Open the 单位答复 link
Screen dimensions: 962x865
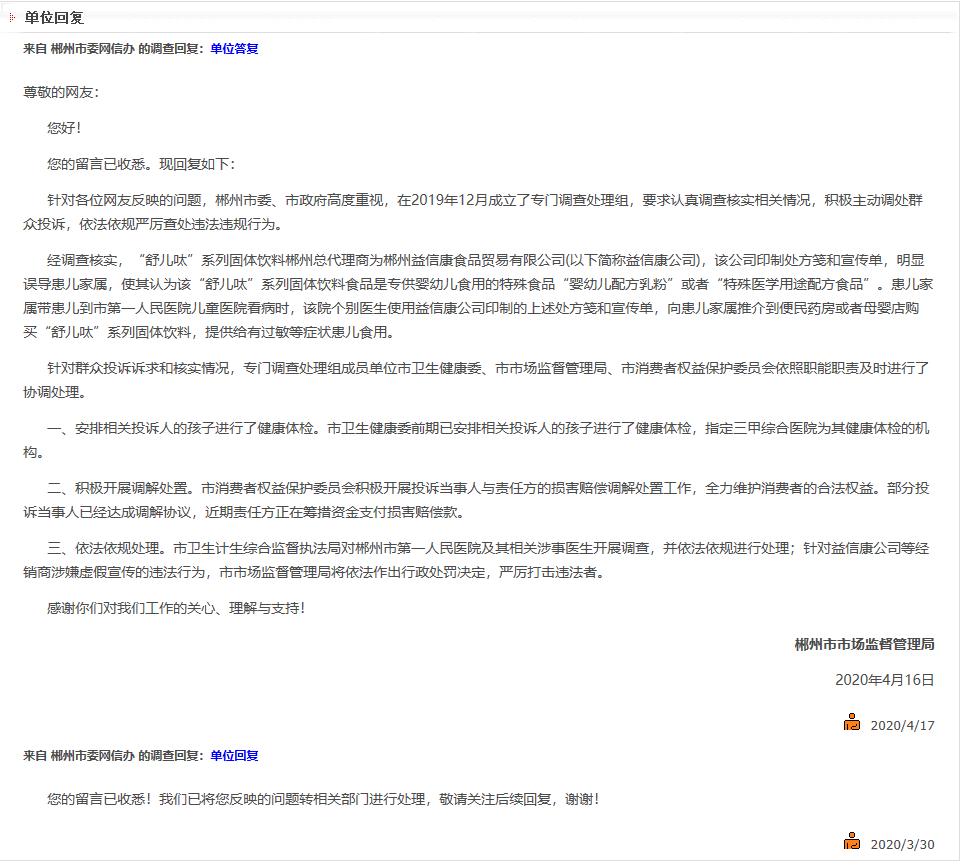[x=232, y=47]
